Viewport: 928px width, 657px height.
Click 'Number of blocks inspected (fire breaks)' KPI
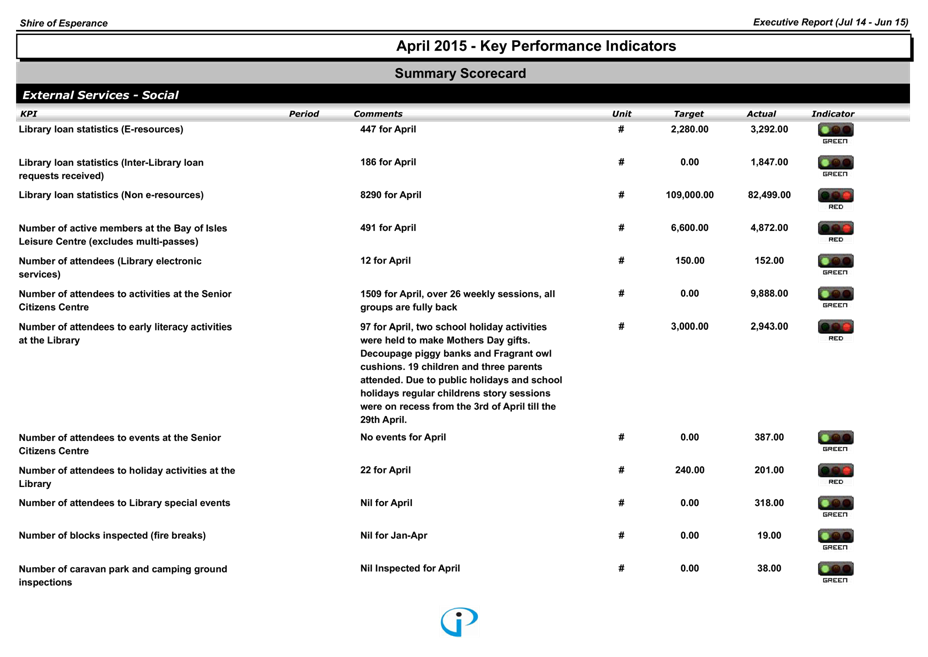pos(112,535)
